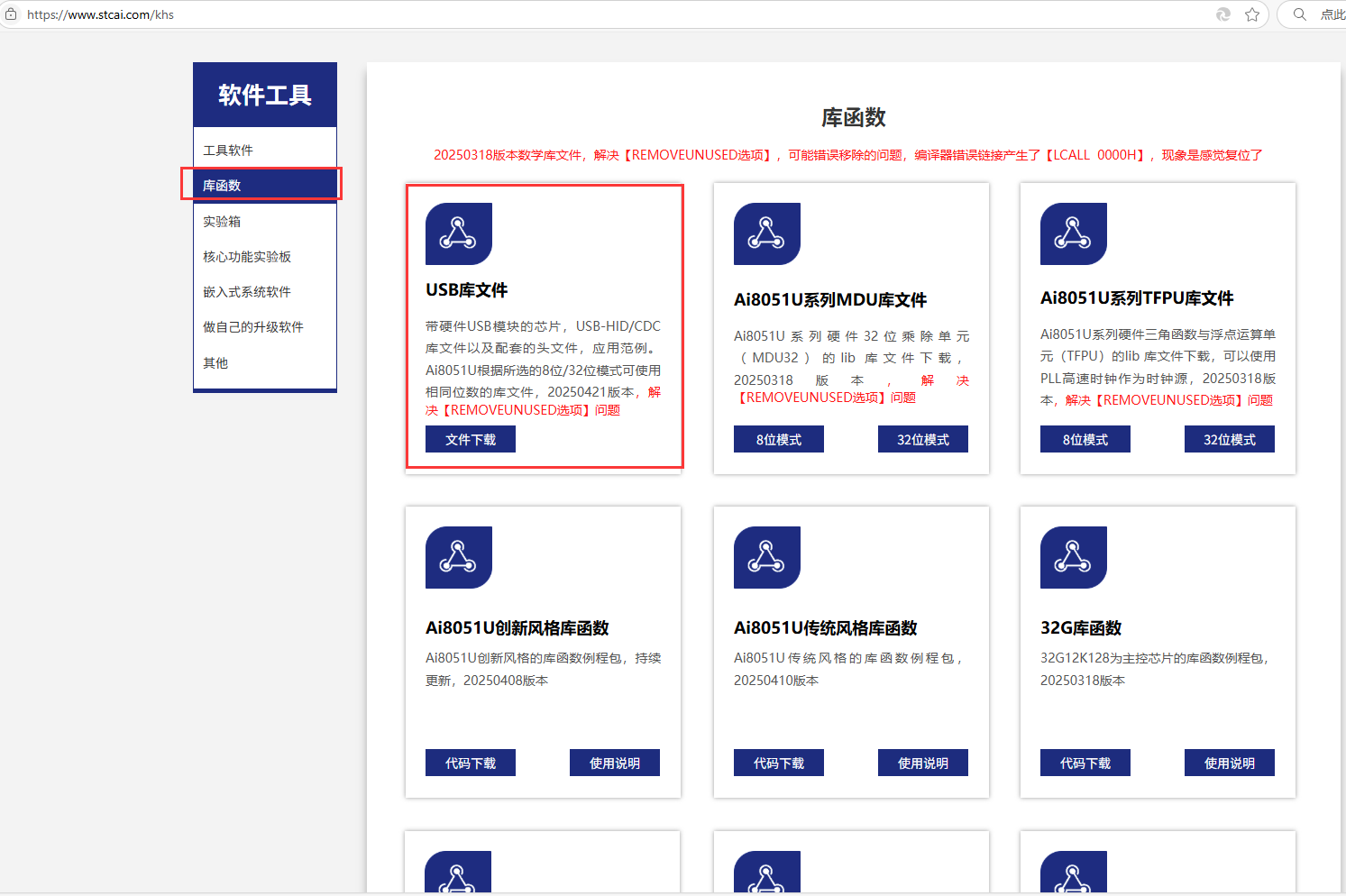Click 使用说明 for 32G库函数
Screen dimensions: 1346x896
click(x=1230, y=763)
